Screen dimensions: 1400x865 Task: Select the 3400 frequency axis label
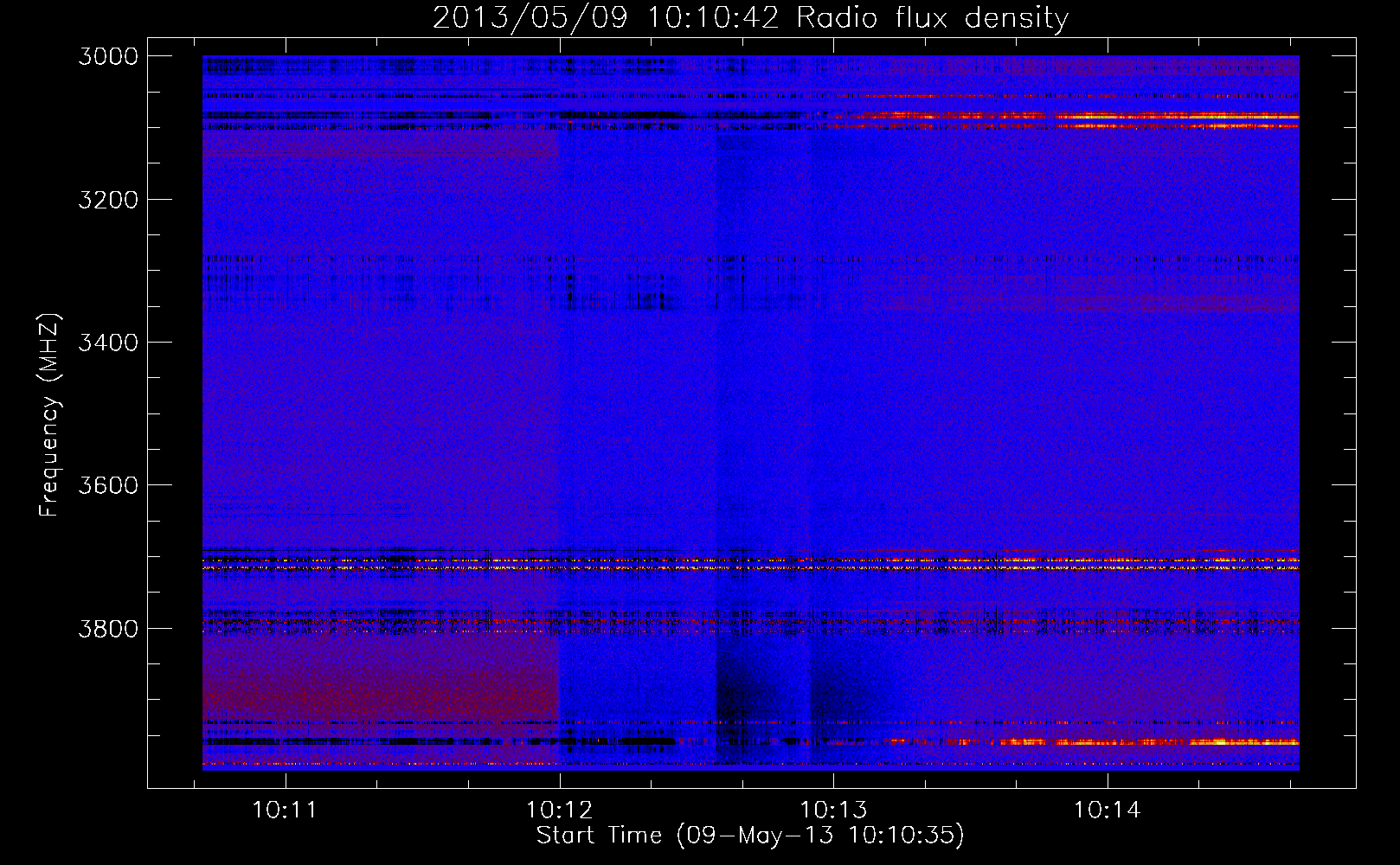click(x=108, y=343)
